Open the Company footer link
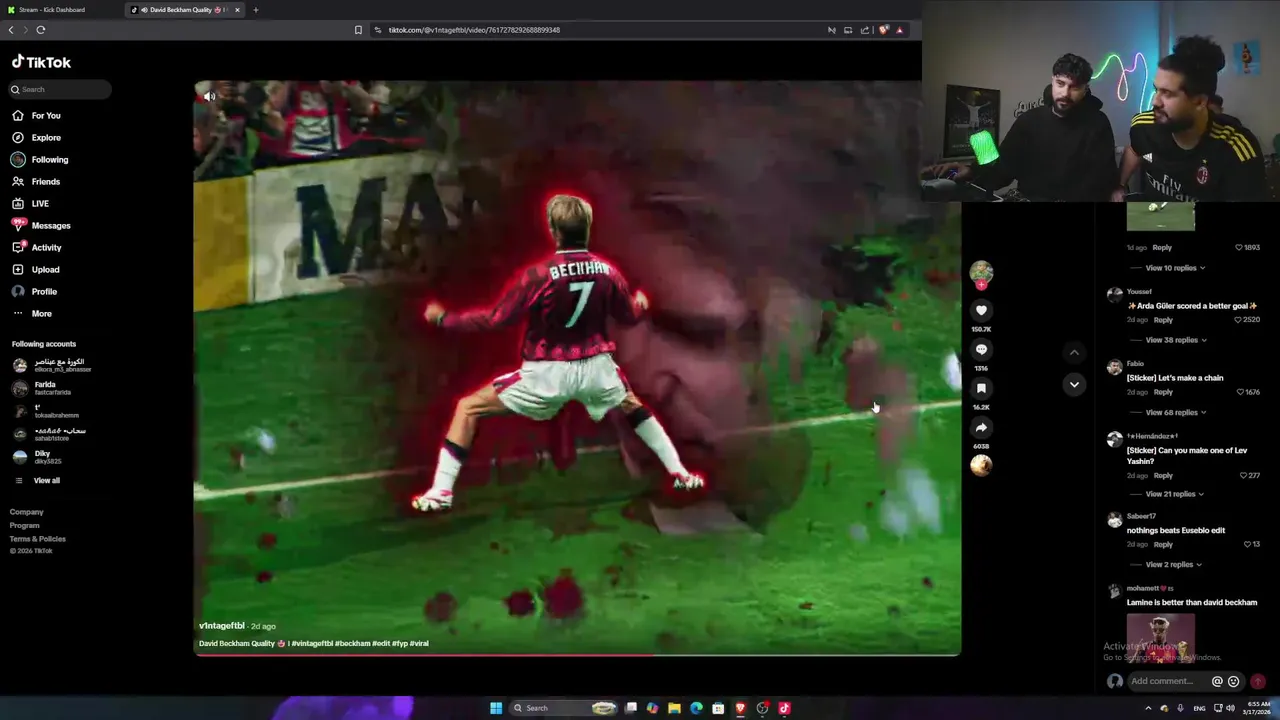The width and height of the screenshot is (1280, 720). [x=27, y=512]
